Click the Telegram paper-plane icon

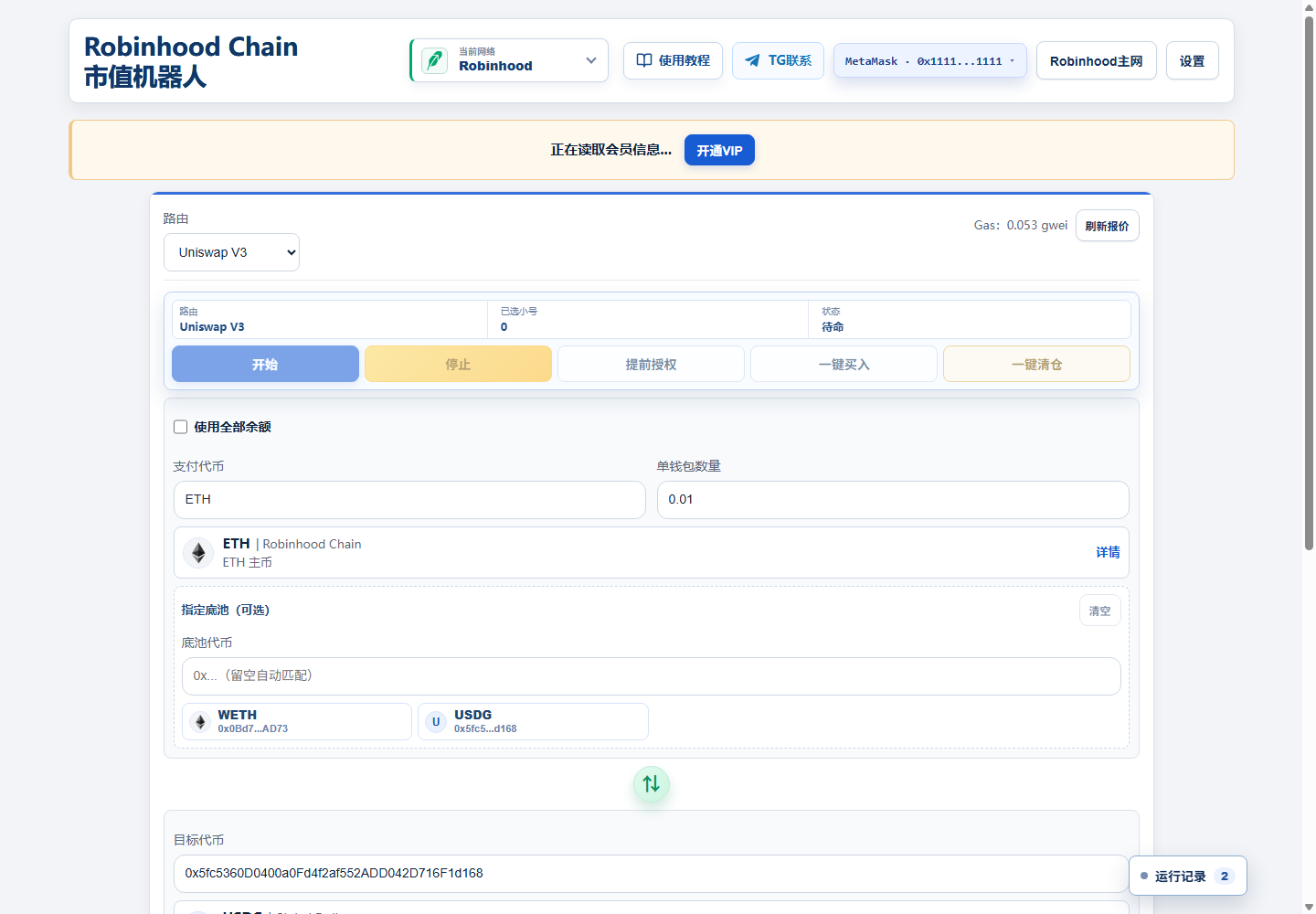[x=752, y=60]
